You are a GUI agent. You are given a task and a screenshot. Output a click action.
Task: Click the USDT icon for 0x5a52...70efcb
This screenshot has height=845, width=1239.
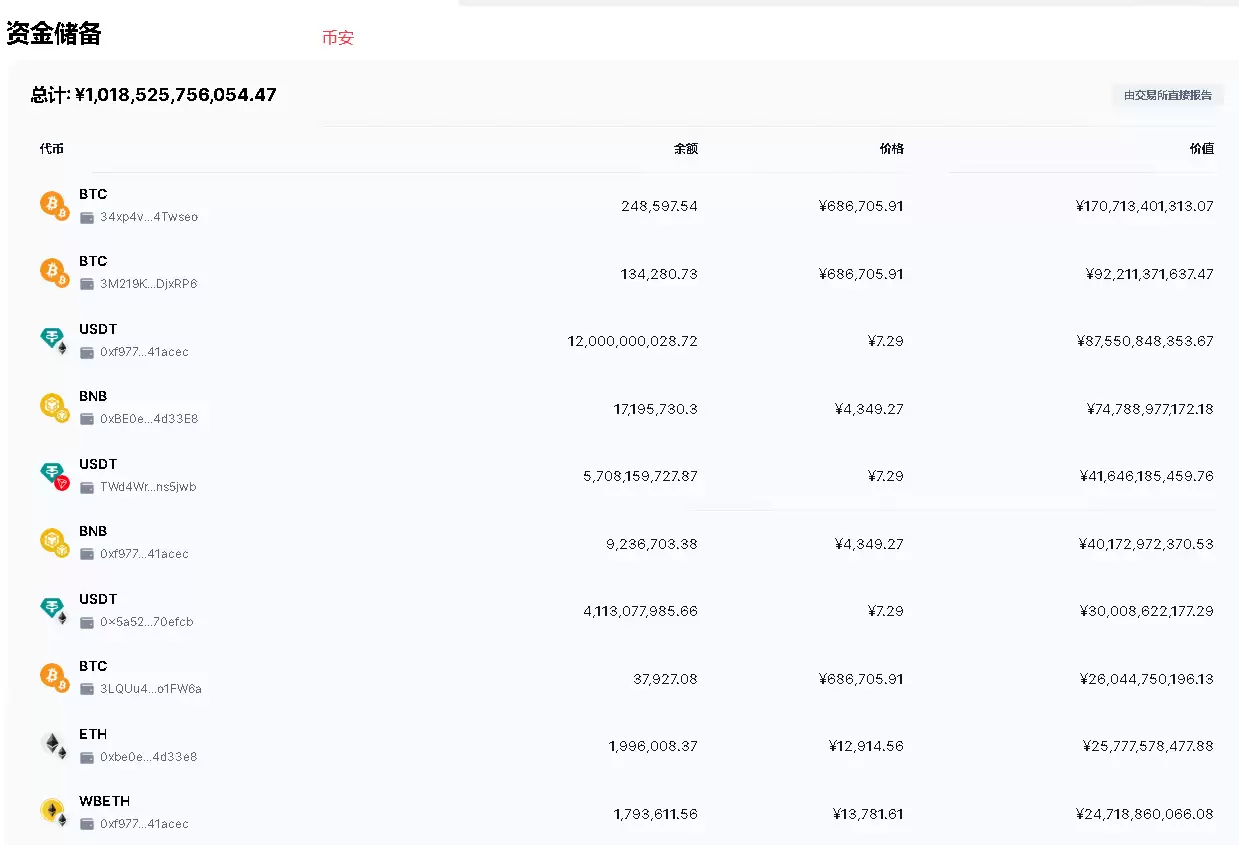tap(53, 610)
